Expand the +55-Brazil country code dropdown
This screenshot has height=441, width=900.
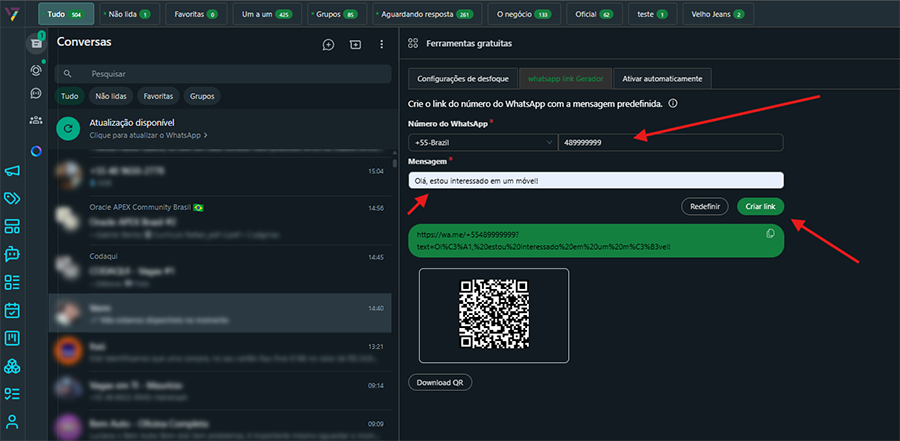pyautogui.click(x=482, y=142)
